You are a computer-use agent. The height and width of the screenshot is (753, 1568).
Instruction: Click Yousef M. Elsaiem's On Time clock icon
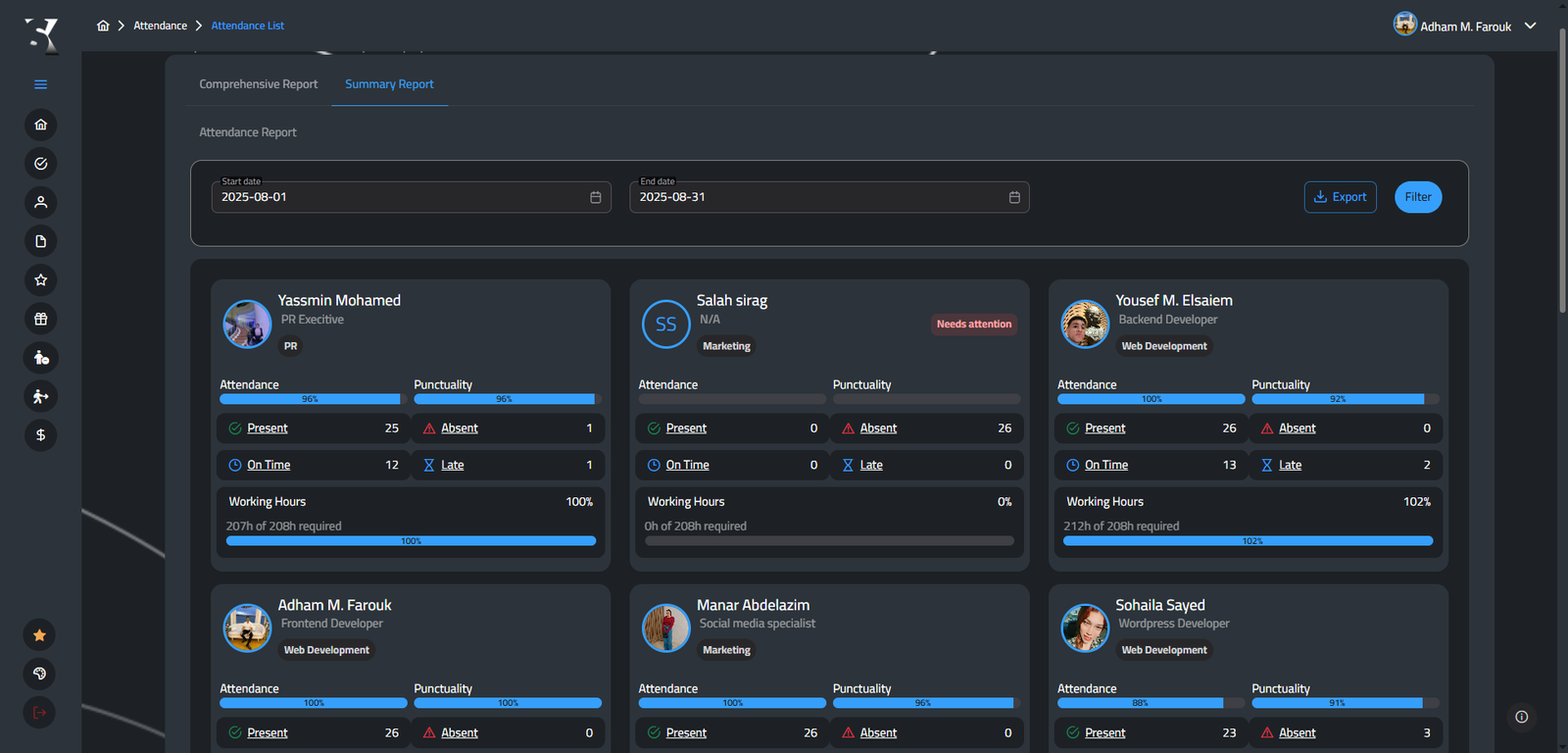coord(1073,465)
